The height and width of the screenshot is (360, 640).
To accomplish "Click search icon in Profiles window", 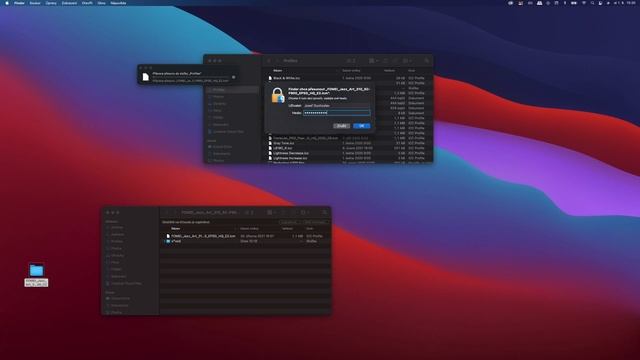I will click(x=427, y=60).
